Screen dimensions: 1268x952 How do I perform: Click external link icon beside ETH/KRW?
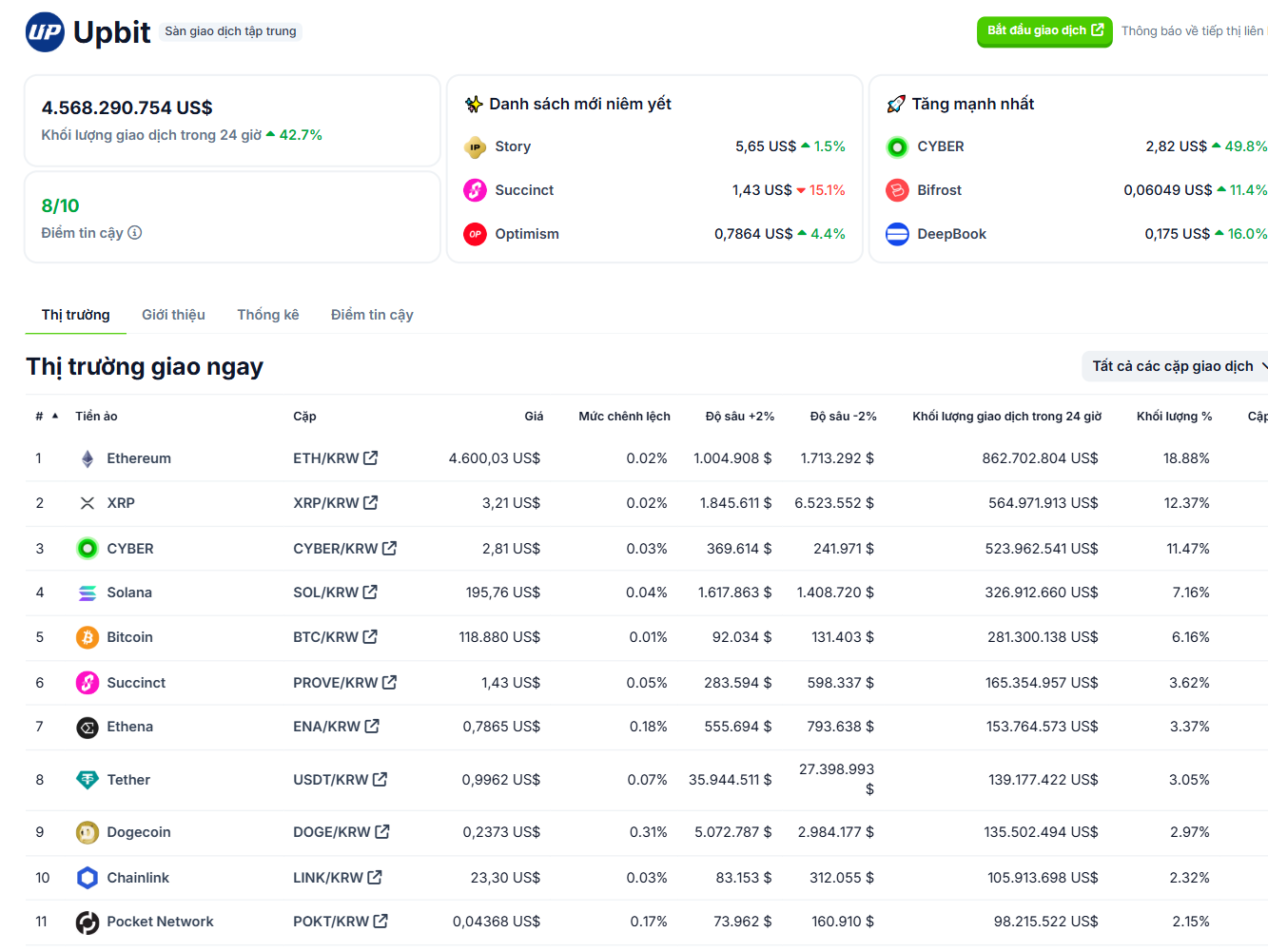pos(371,457)
